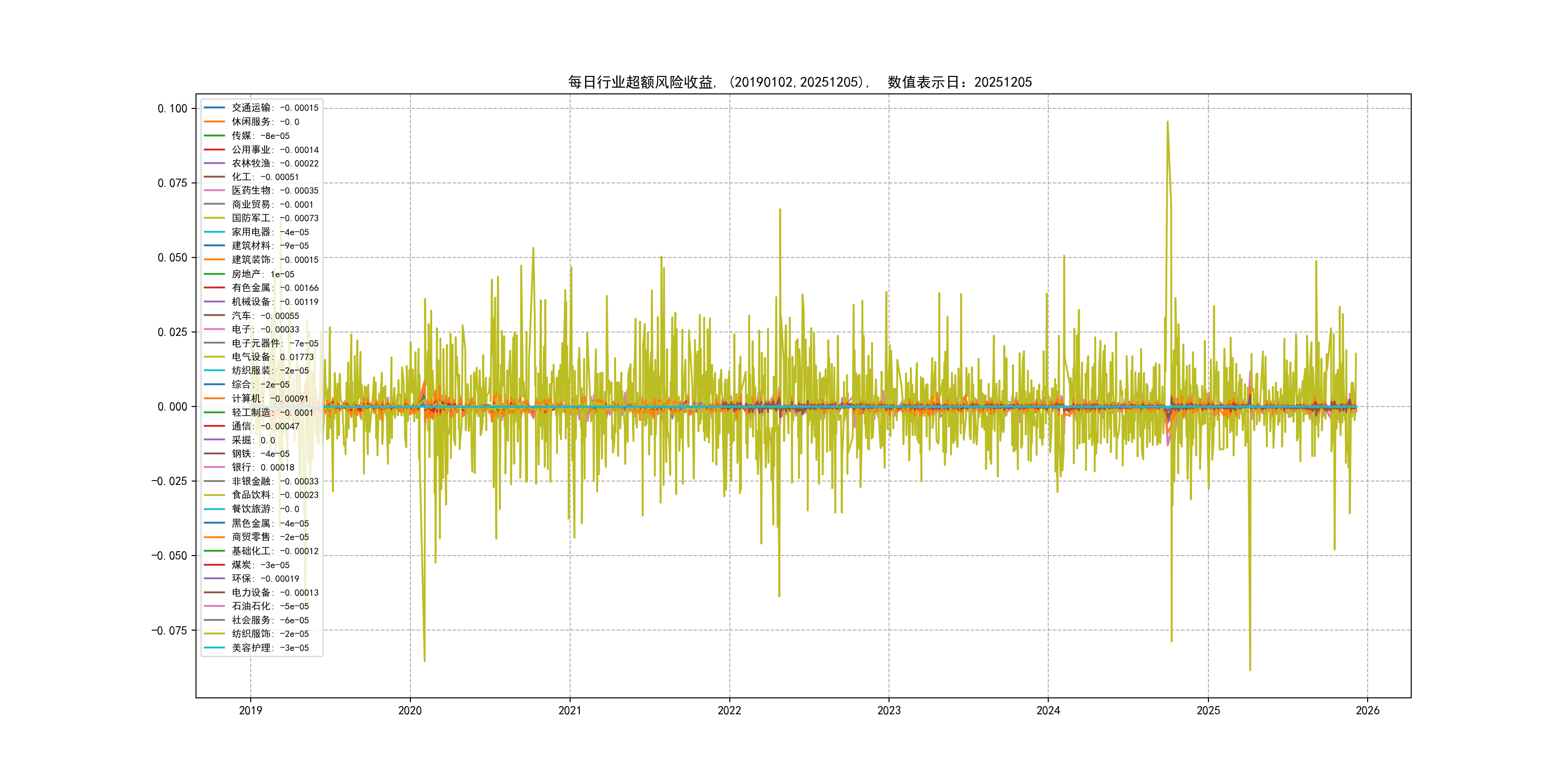1568x784 pixels.
Task: Click the tallest spike peak near late 2024
Action: click(1167, 122)
